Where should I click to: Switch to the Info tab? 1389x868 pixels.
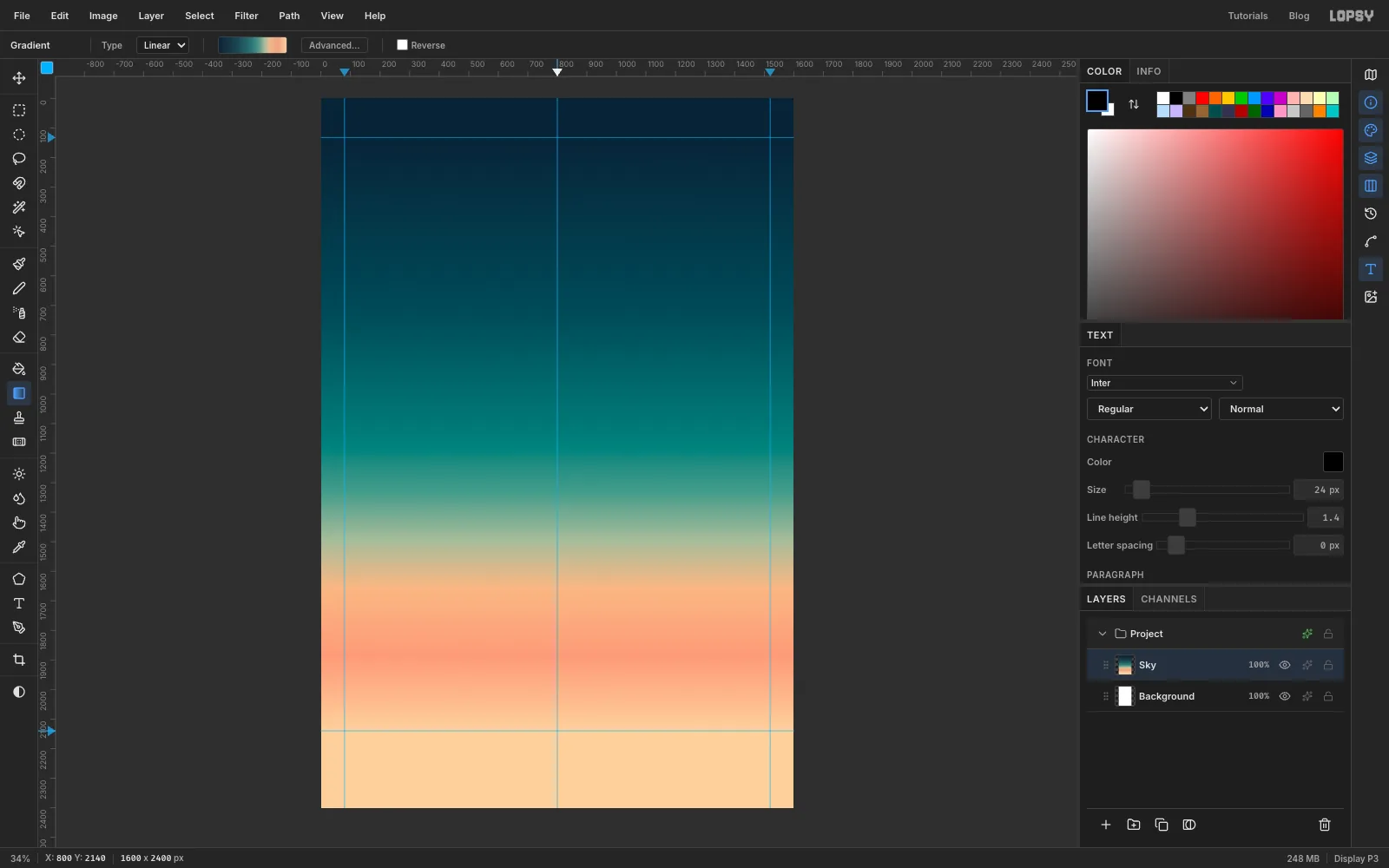1149,71
